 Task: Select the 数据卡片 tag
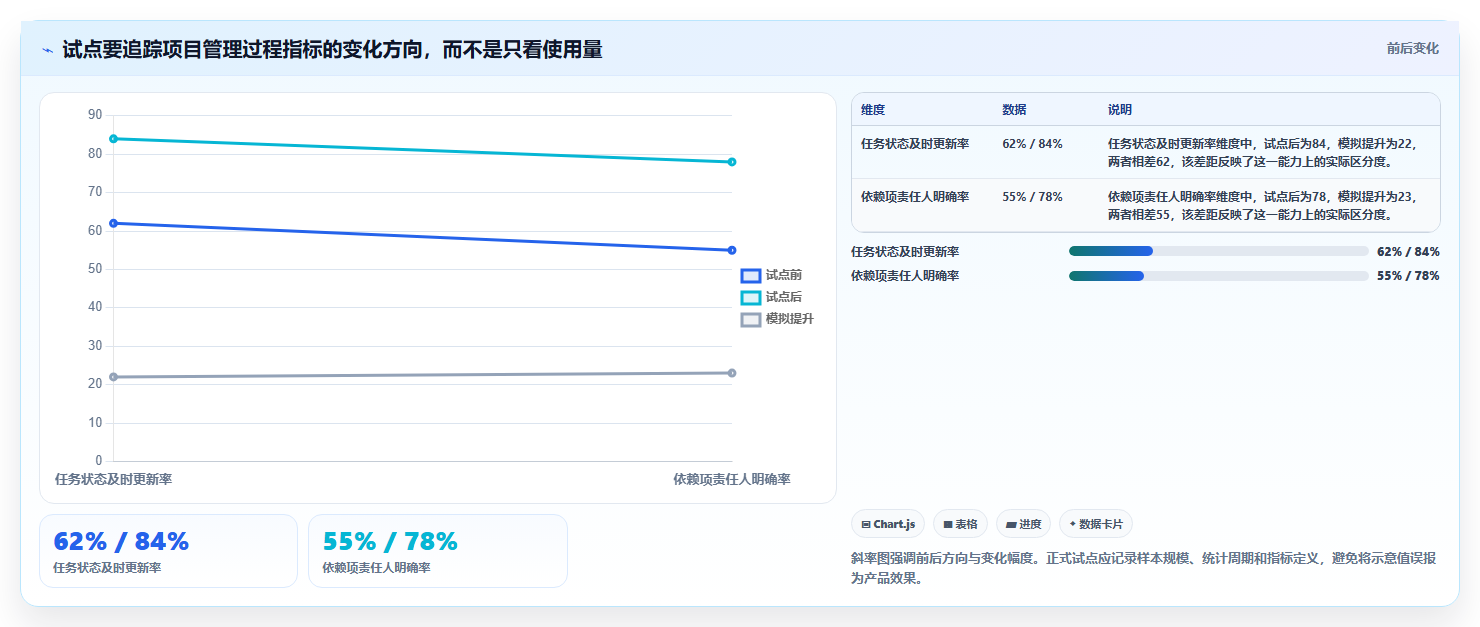1096,524
